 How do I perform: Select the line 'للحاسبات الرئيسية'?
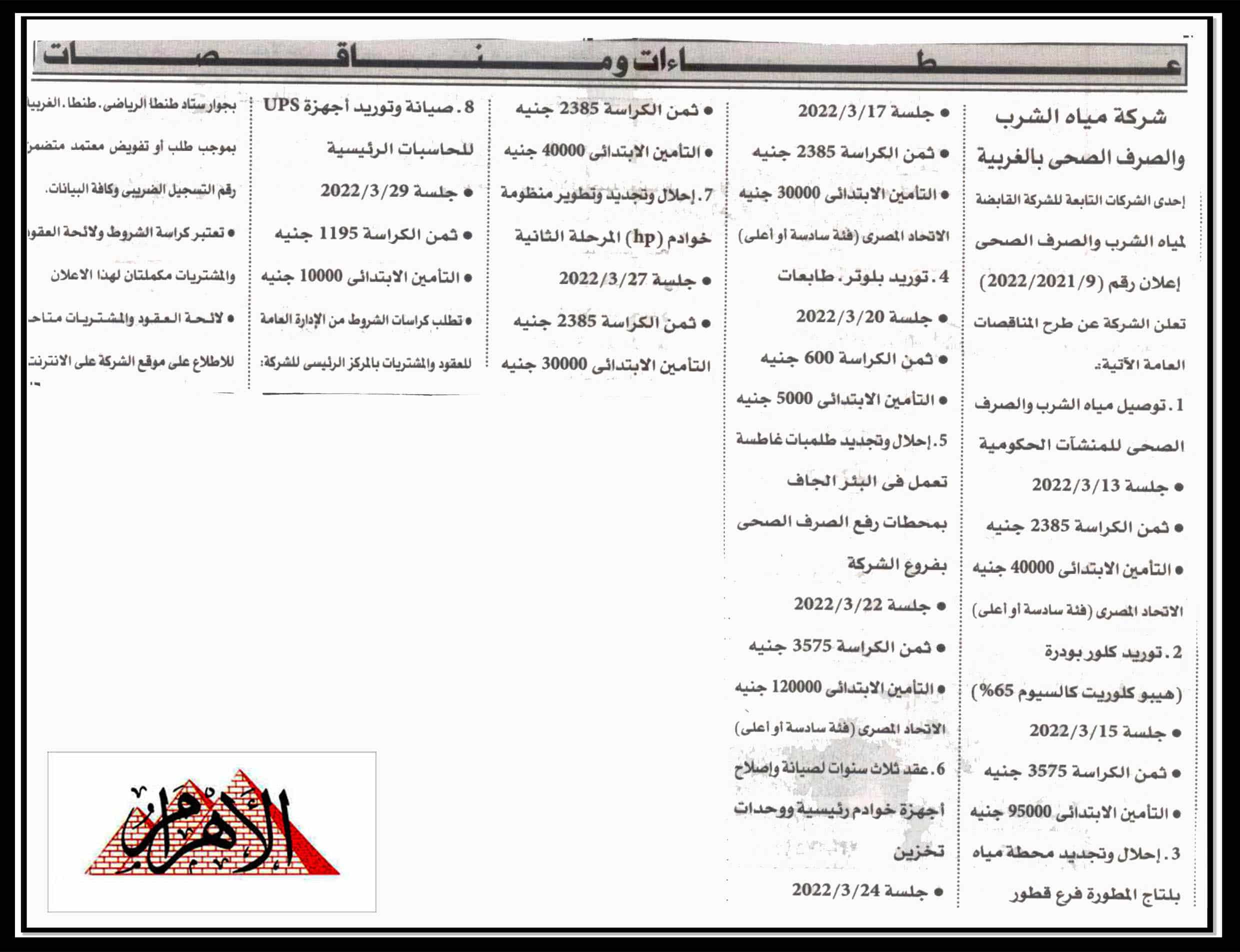click(x=399, y=149)
